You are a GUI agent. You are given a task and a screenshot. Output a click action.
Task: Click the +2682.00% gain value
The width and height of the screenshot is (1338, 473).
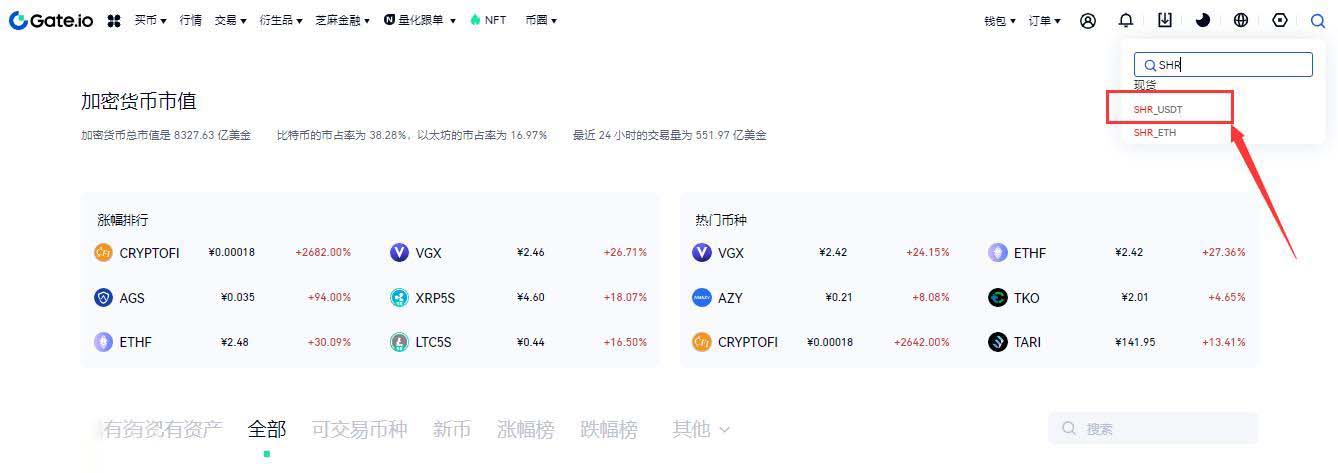[323, 252]
